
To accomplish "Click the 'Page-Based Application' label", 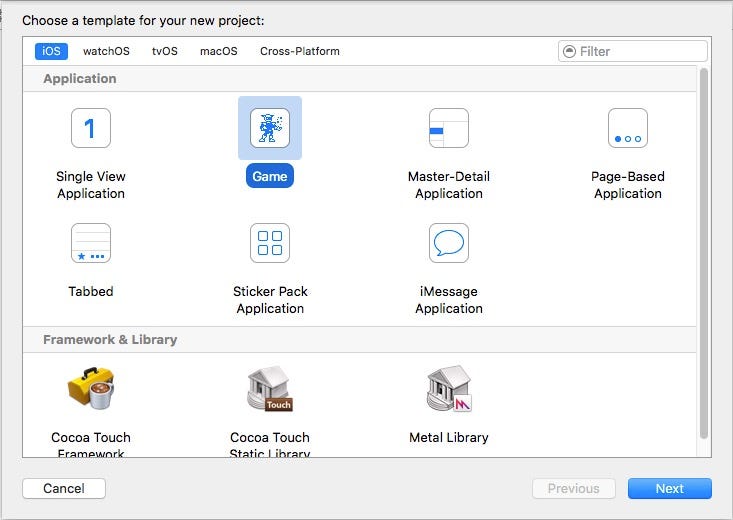I will point(628,185).
